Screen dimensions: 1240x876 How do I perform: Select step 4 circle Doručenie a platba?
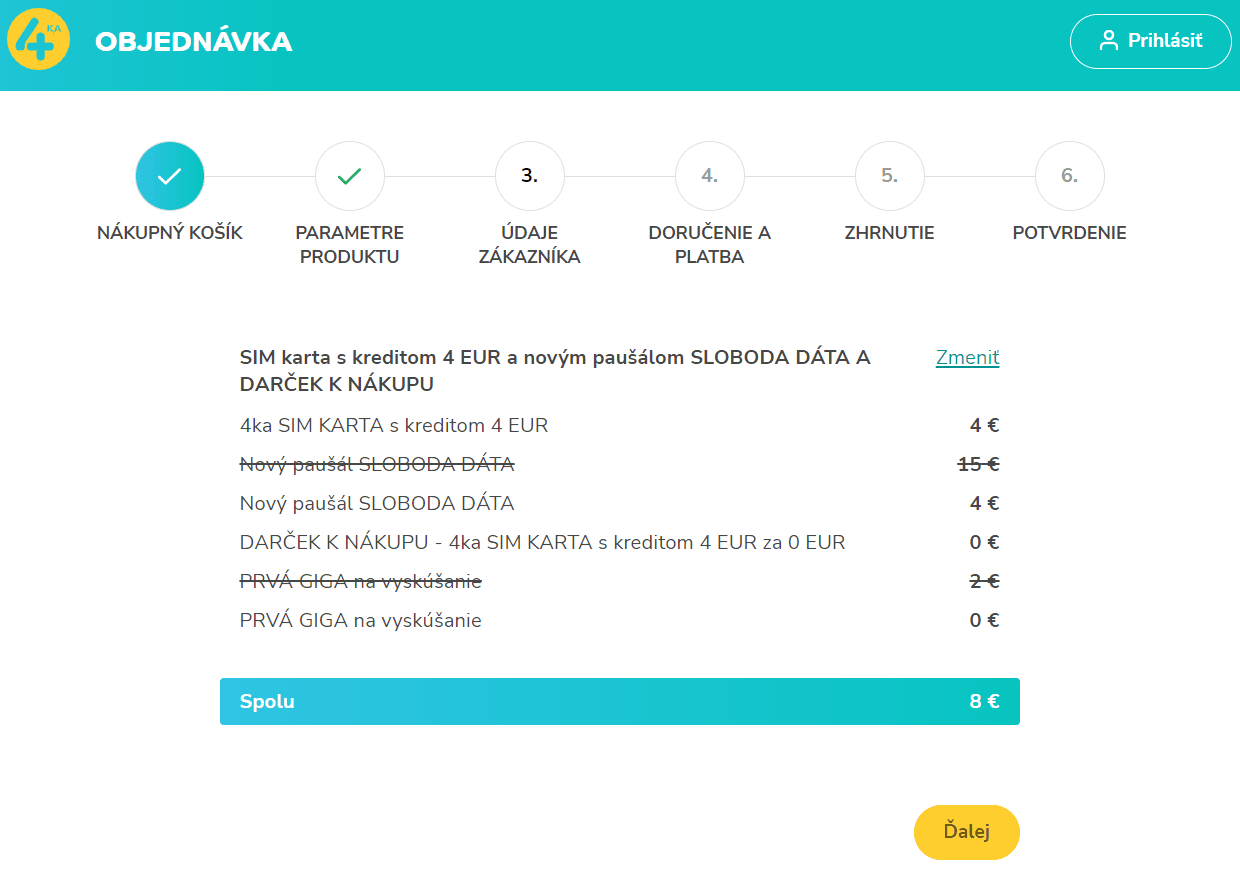[x=710, y=176]
